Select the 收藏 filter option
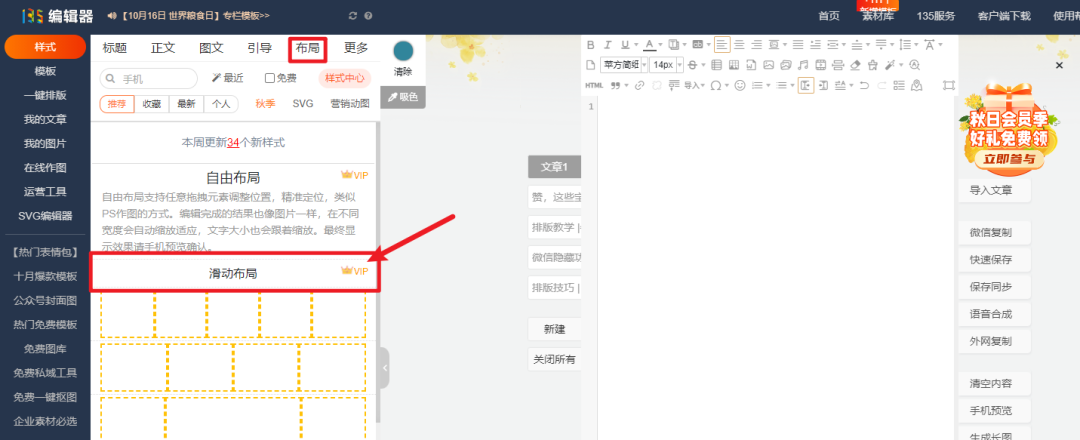1080x440 pixels. click(x=152, y=104)
